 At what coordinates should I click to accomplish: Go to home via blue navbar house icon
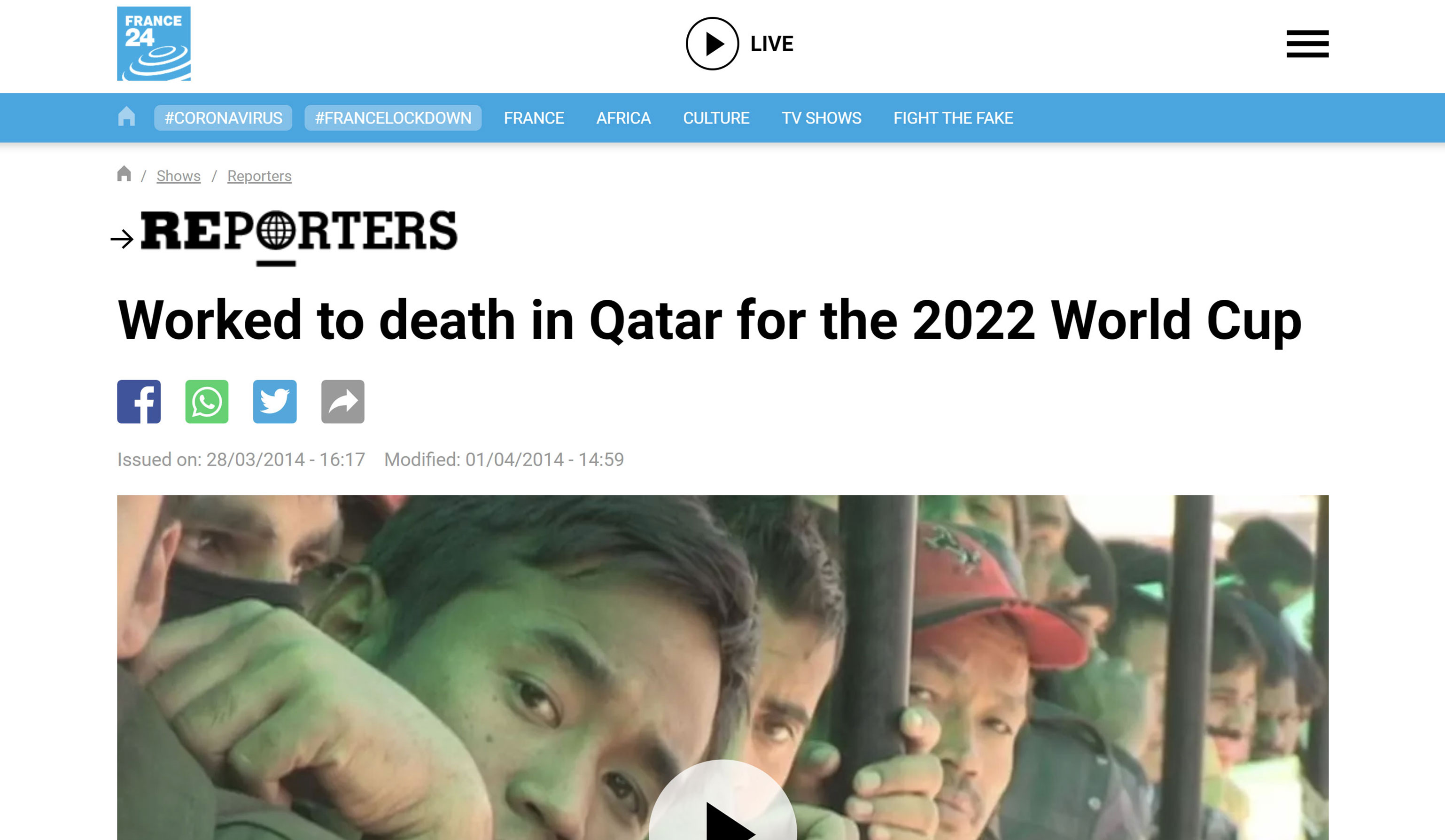coord(126,117)
